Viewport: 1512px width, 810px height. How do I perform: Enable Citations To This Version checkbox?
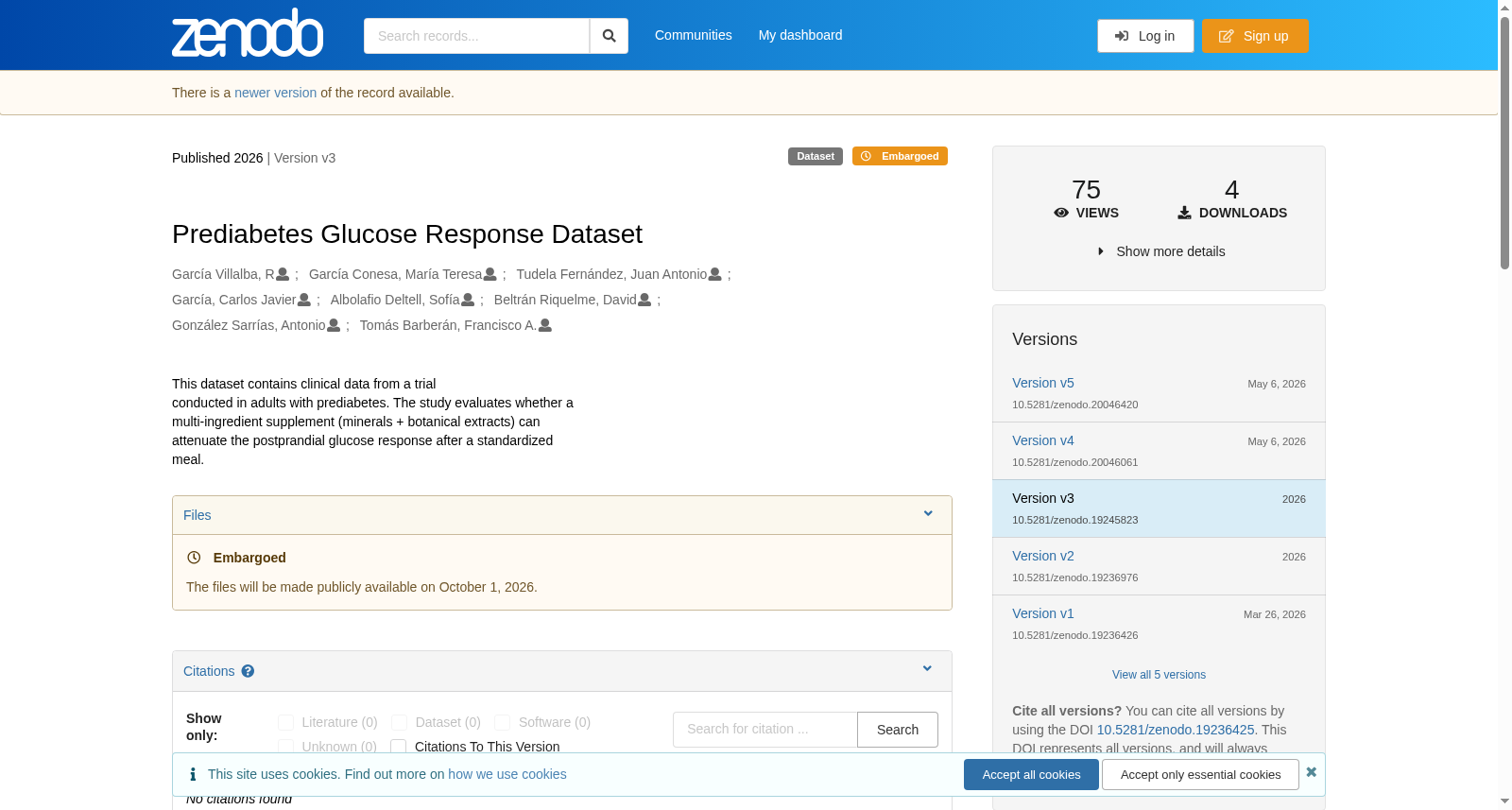tap(399, 747)
